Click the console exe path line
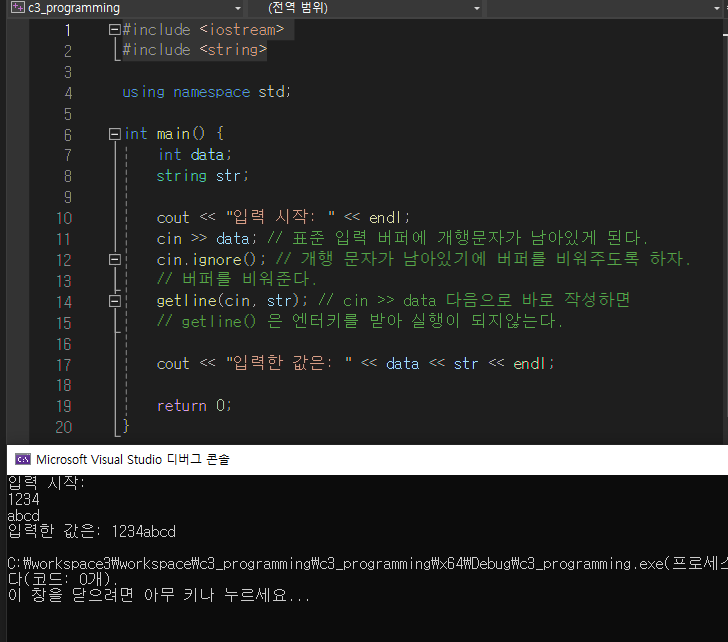The image size is (728, 642). click(x=368, y=564)
